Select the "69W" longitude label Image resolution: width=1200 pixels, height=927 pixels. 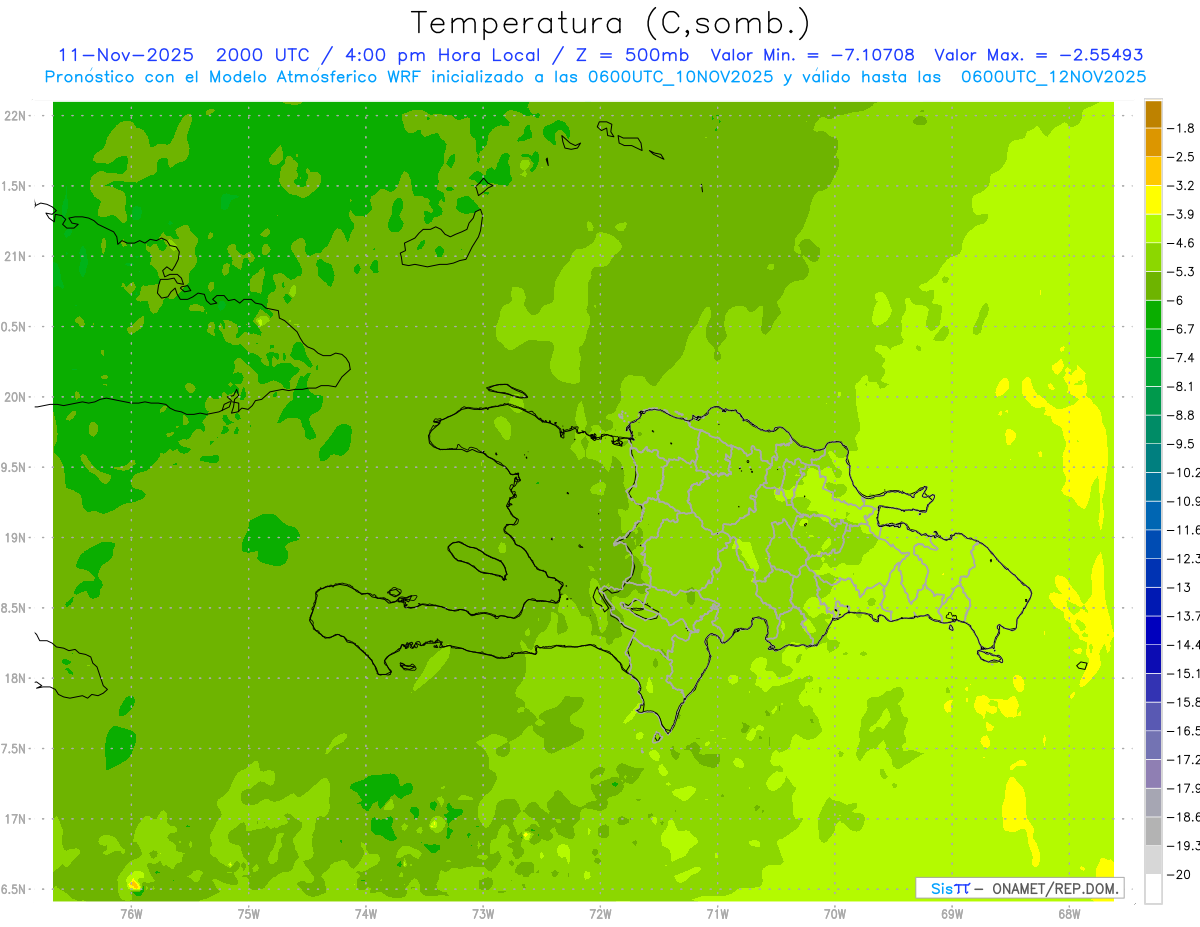coord(952,912)
